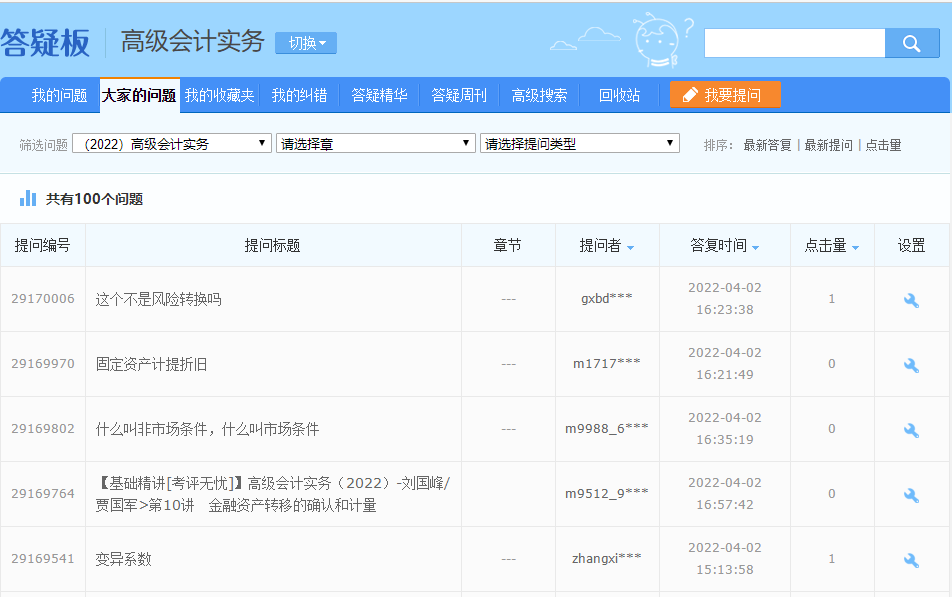This screenshot has width=952, height=597.
Task: Click the pencil icon on 我要提问 button
Action: (688, 94)
